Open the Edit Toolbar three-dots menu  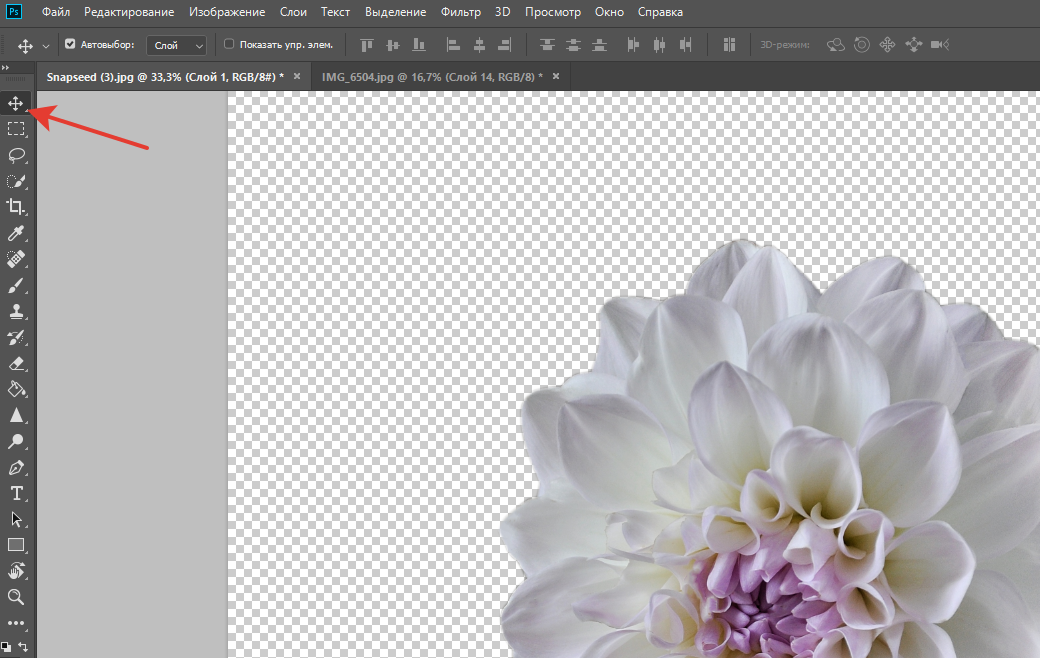tap(16, 624)
